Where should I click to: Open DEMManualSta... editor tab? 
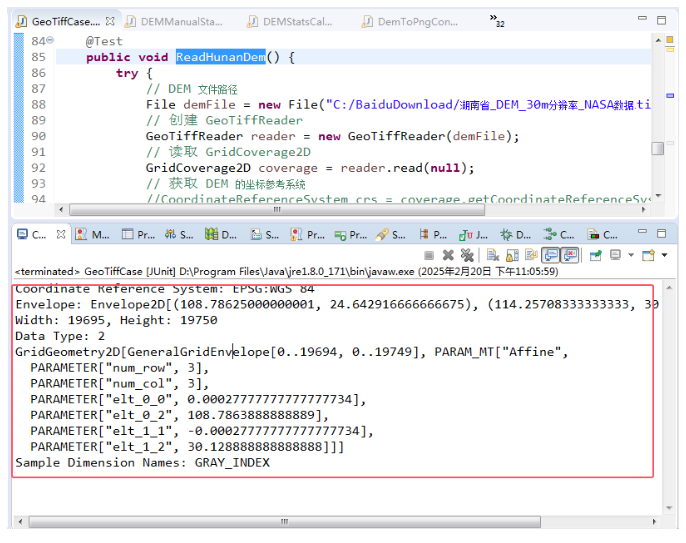coord(174,21)
